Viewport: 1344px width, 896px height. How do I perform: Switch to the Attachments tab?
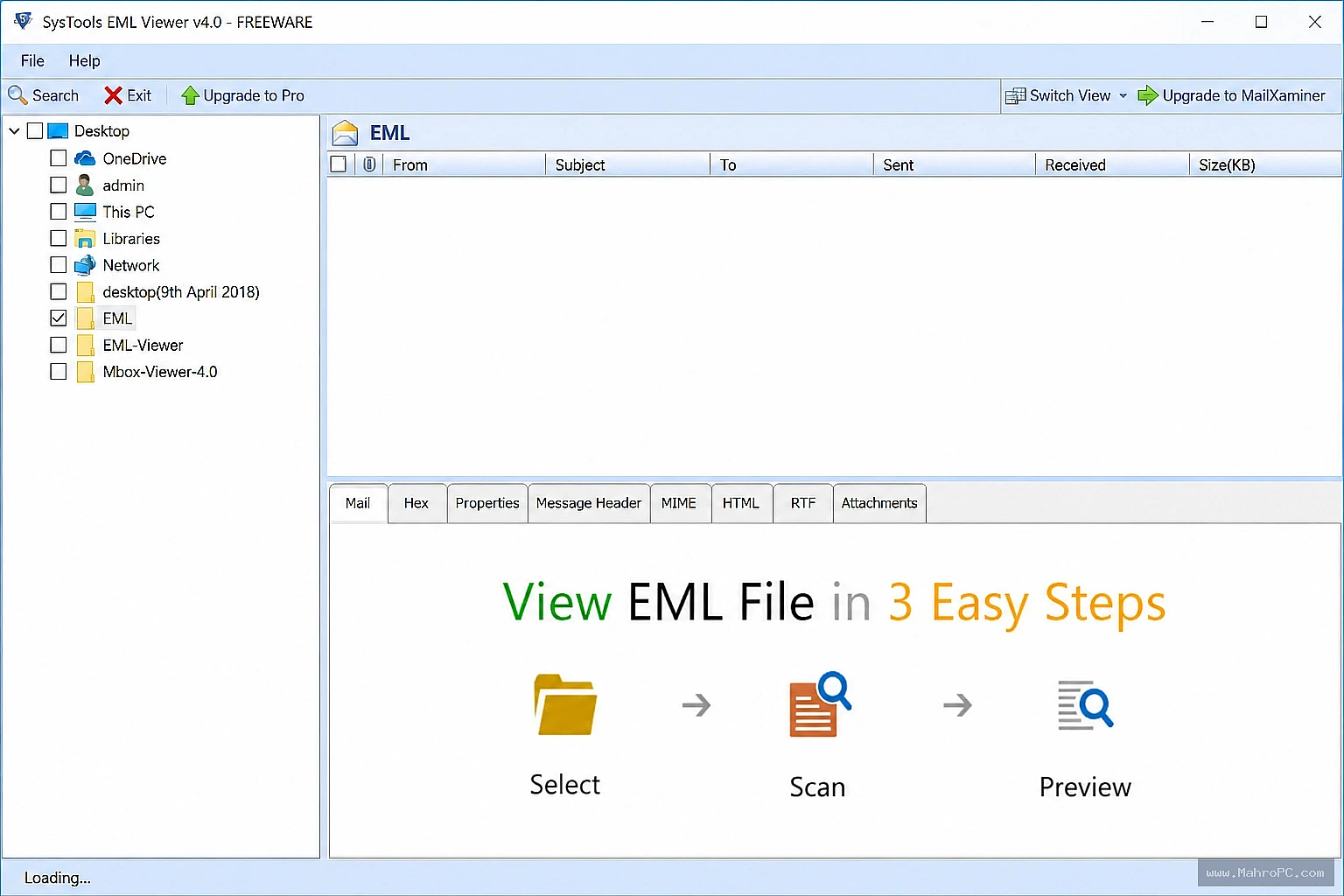click(x=879, y=503)
